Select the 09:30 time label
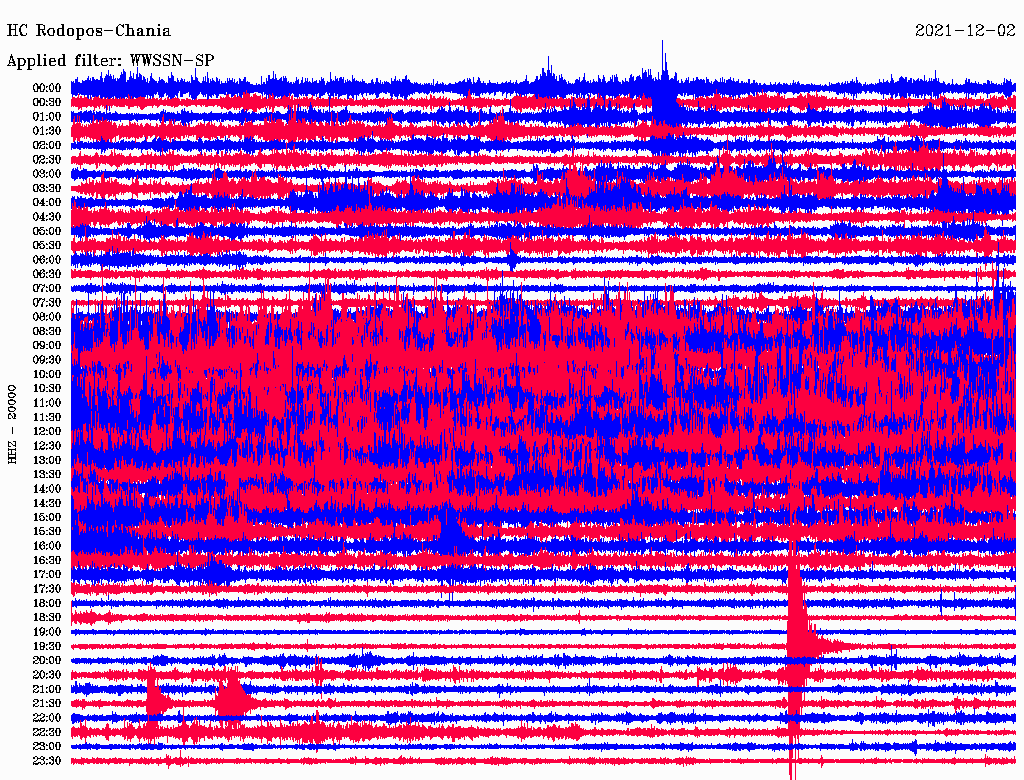 click(46, 360)
